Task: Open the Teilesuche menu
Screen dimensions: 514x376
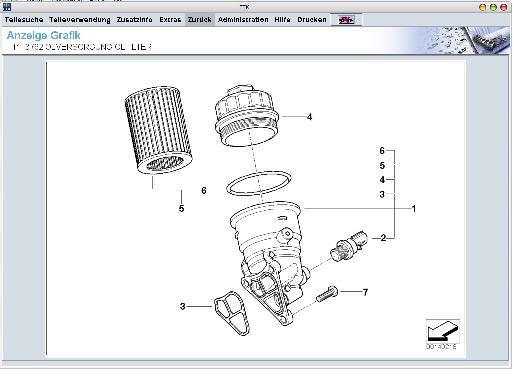Action: click(24, 20)
